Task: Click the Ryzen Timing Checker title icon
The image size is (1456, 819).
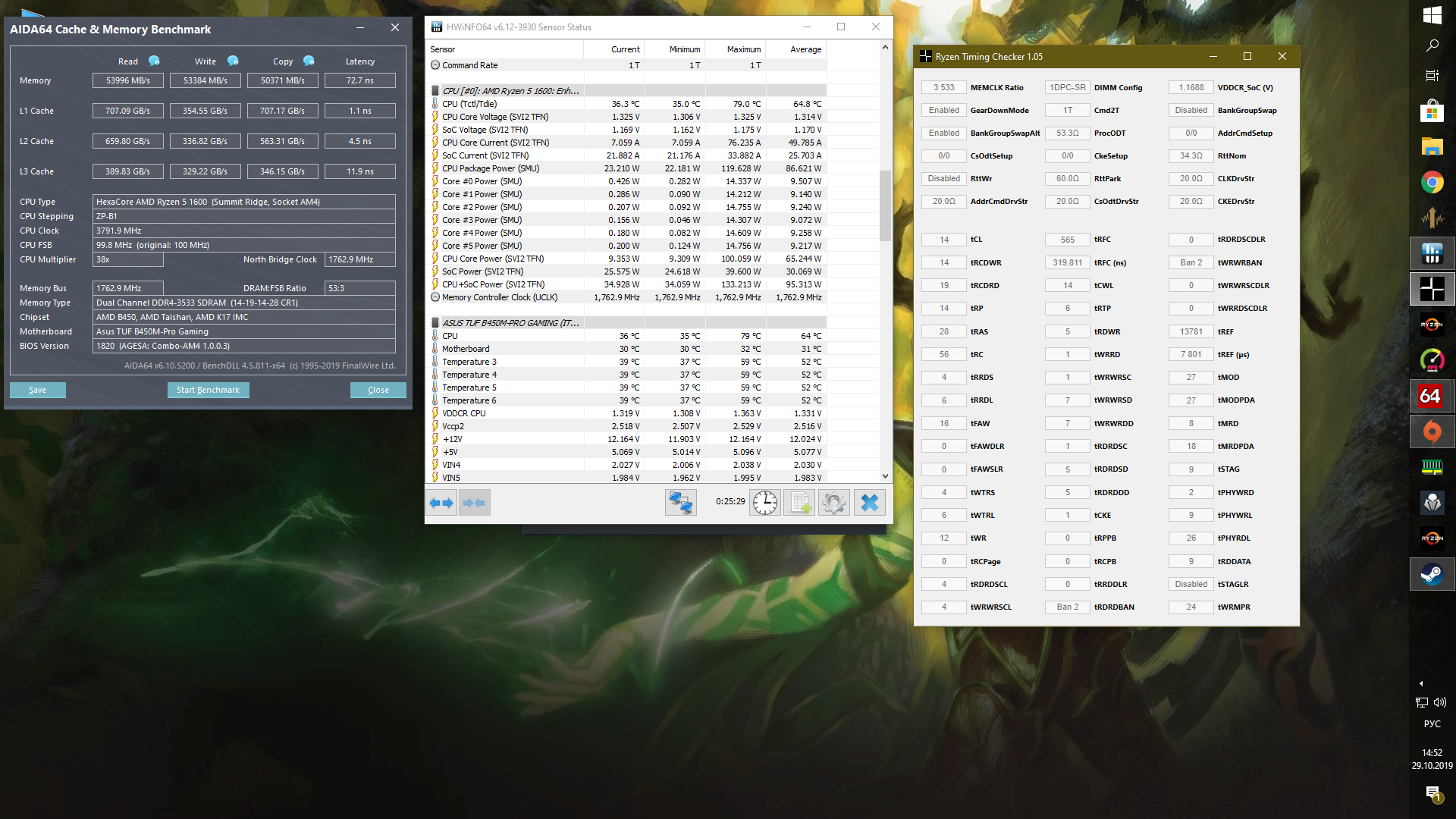Action: point(925,57)
